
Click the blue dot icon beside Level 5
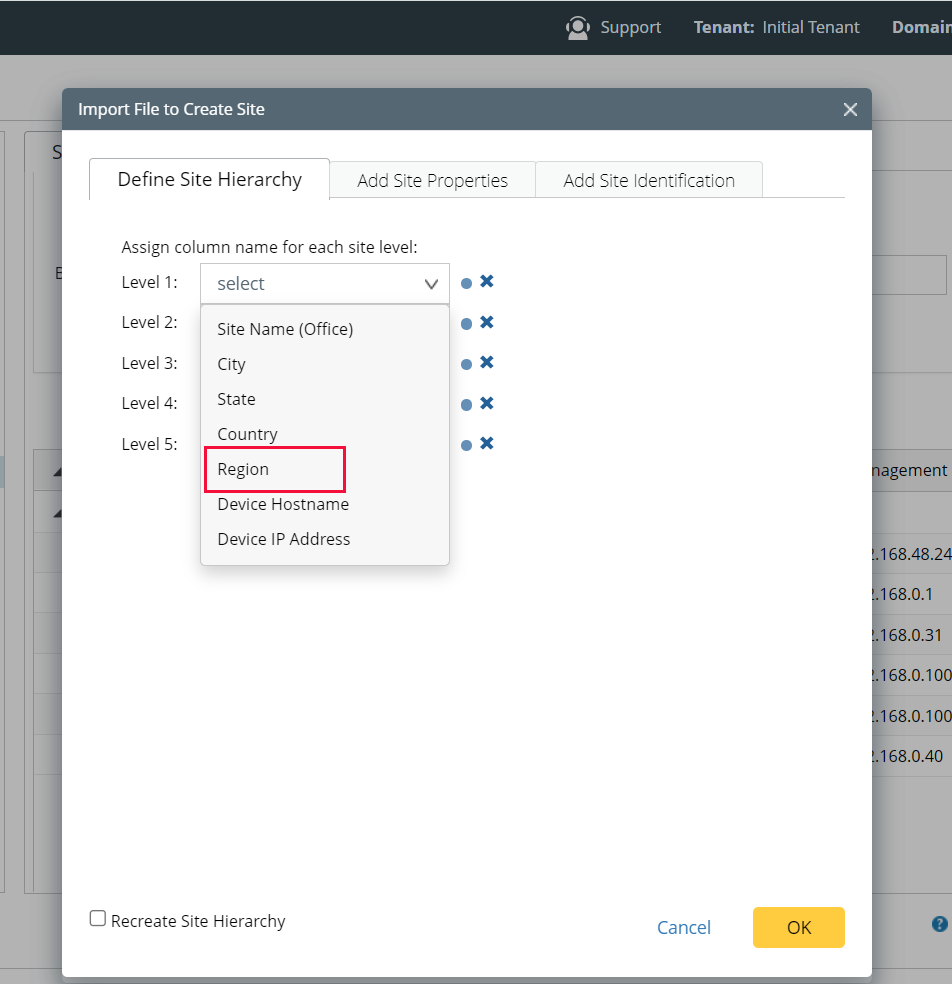click(x=465, y=443)
